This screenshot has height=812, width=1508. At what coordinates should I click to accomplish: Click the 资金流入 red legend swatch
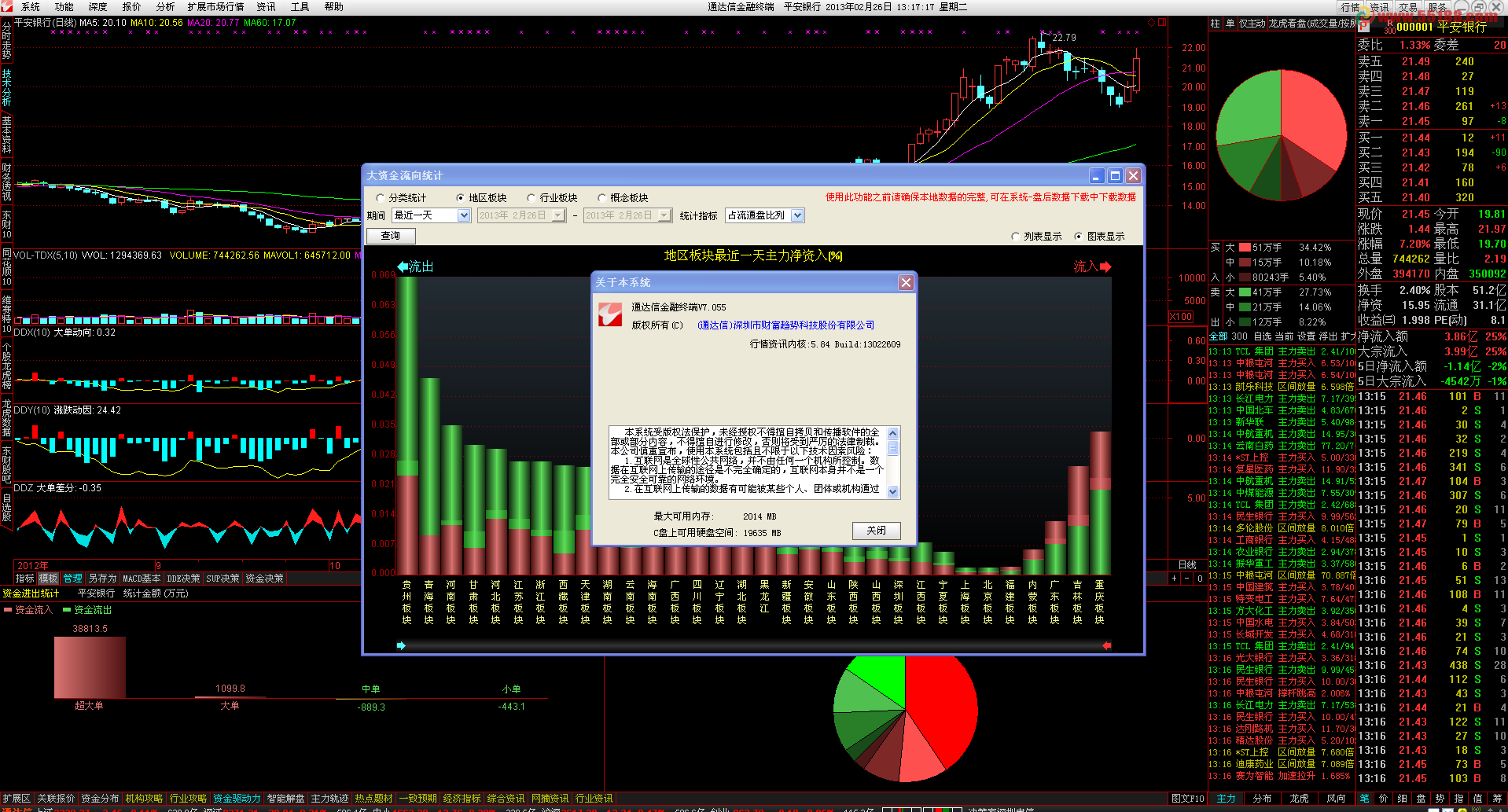tap(8, 610)
